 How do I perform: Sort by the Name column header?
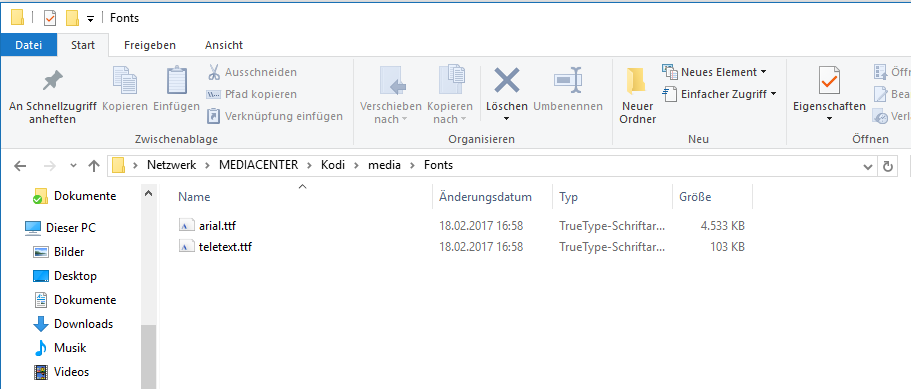[194, 197]
